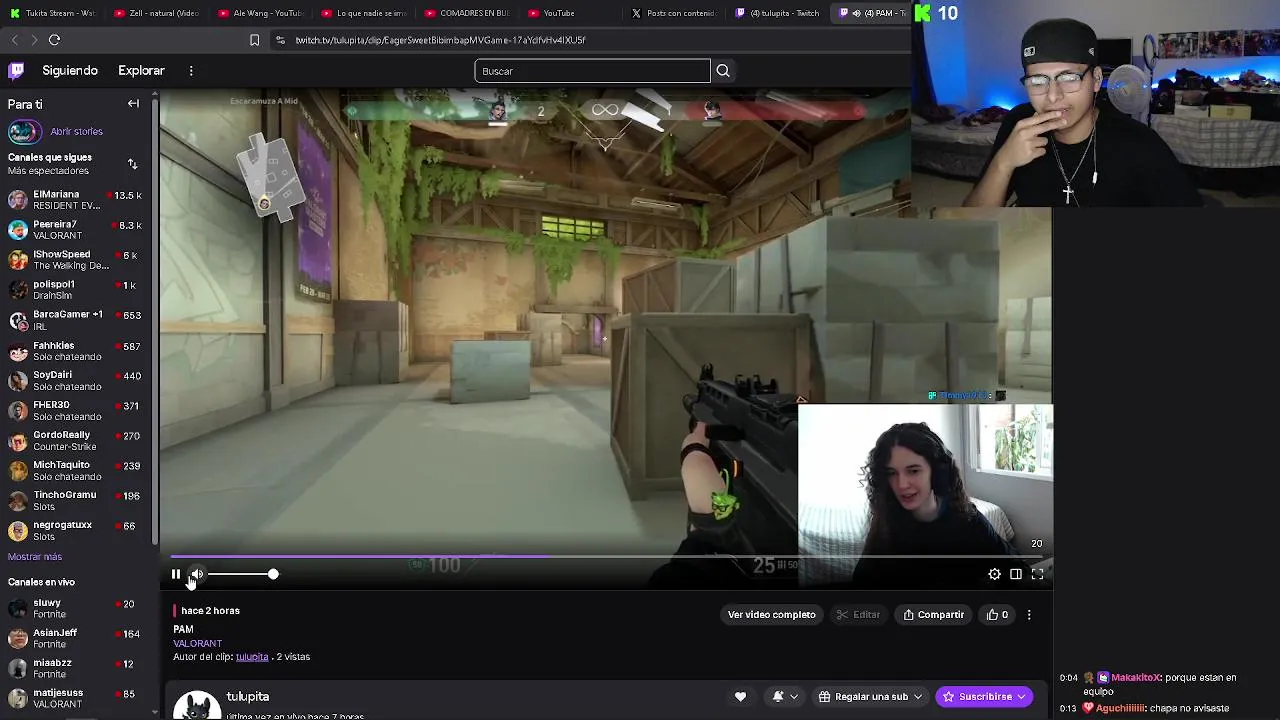Open the Twitch top nav three-dot menu
1280x720 pixels.
[191, 71]
